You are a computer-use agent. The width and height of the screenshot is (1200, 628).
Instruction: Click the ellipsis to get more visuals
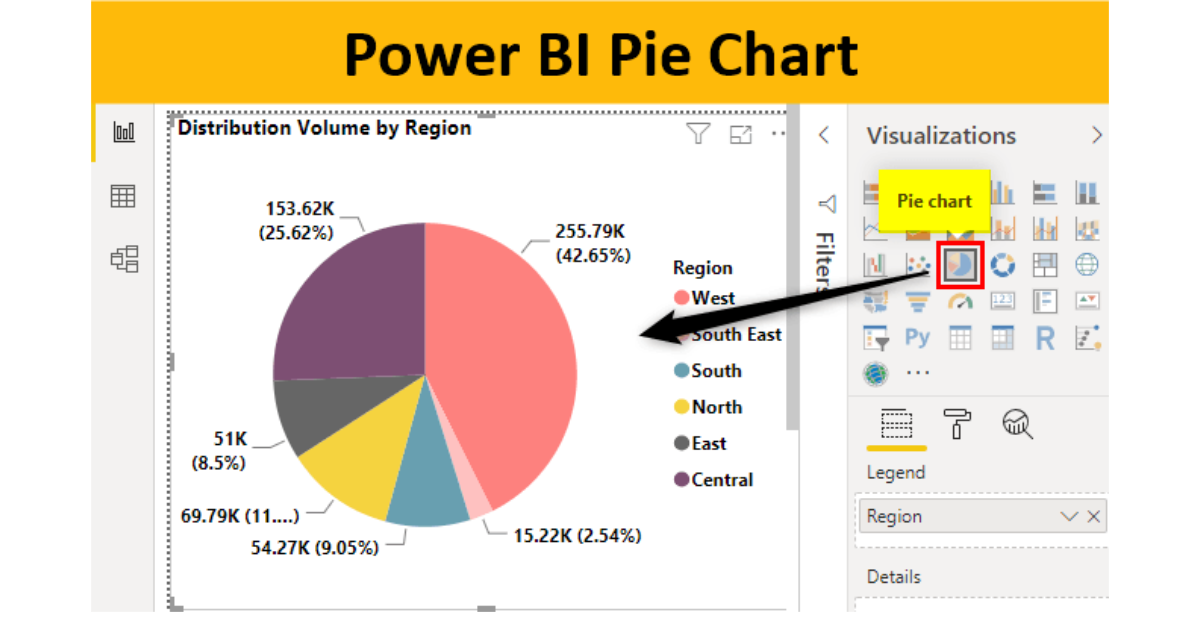point(917,372)
